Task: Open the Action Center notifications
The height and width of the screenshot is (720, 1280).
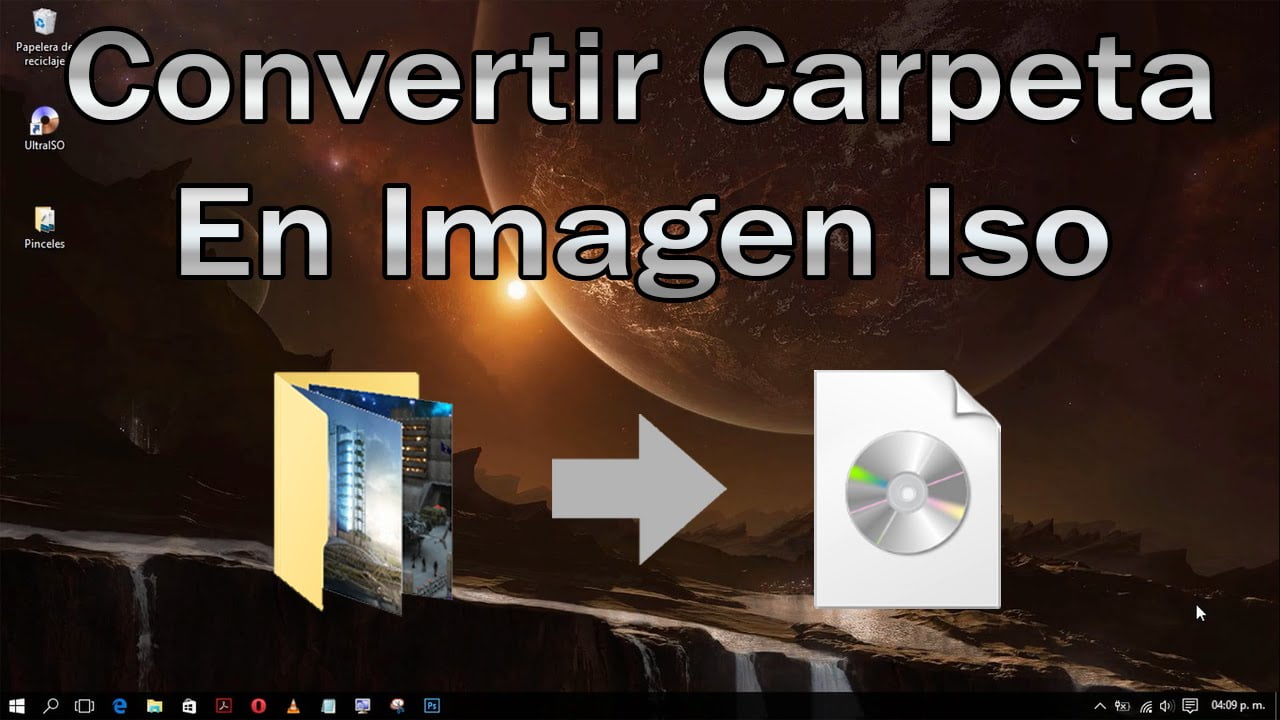Action: coord(1190,705)
